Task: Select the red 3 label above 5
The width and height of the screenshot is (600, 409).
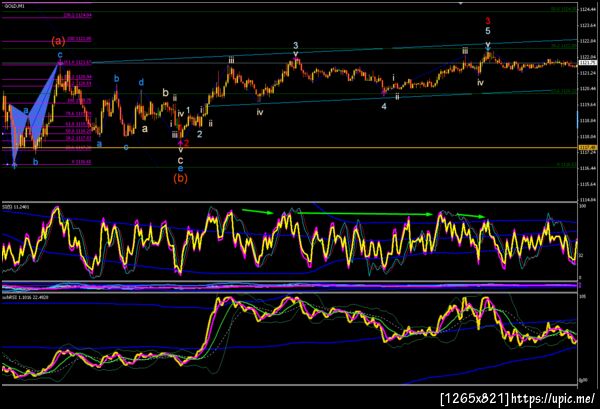Action: (x=488, y=21)
